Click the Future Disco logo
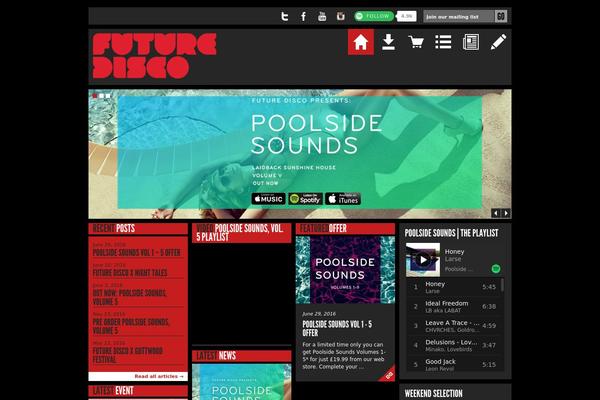Image resolution: width=600 pixels, height=400 pixels. pyautogui.click(x=154, y=56)
